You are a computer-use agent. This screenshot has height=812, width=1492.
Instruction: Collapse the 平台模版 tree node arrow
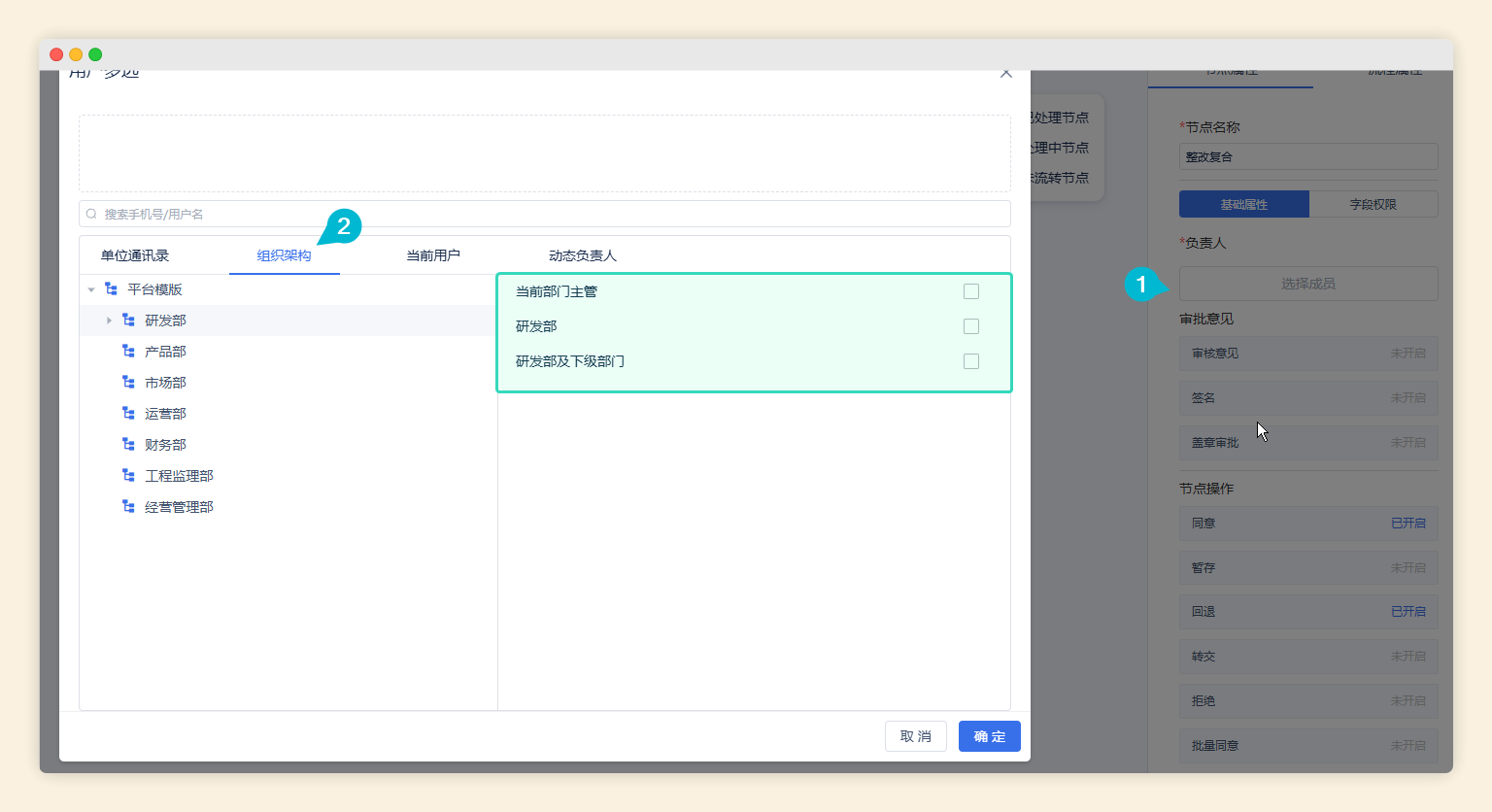coord(91,289)
